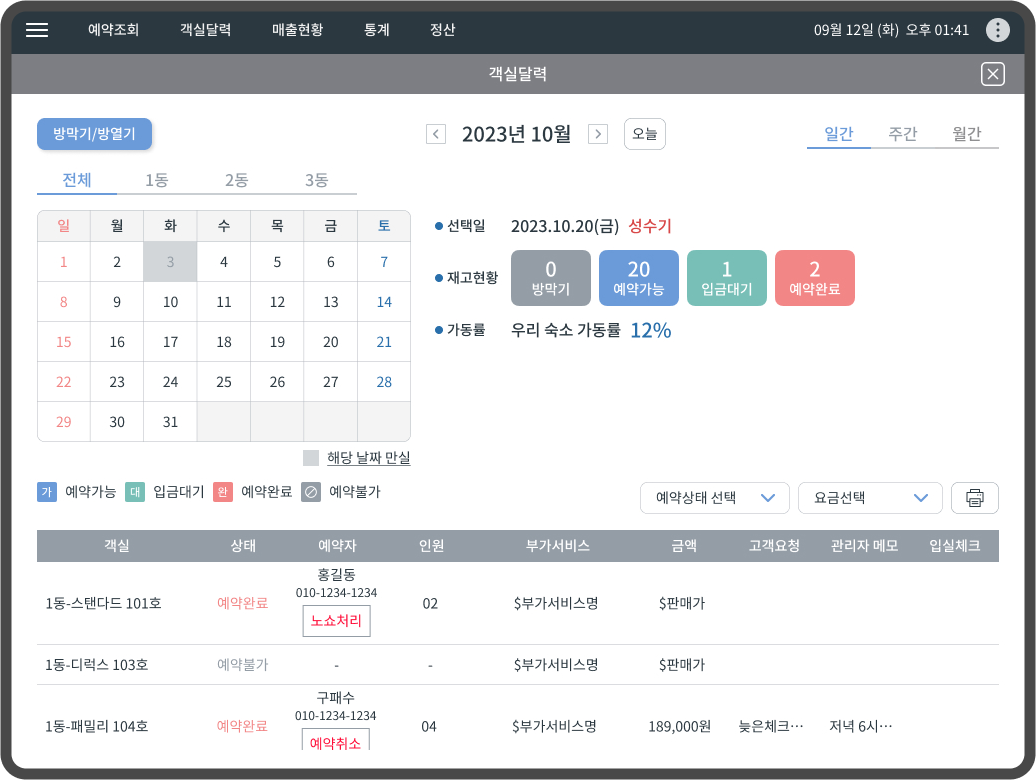The height and width of the screenshot is (780, 1036).
Task: Open the 요금선택 dropdown
Action: (x=870, y=498)
